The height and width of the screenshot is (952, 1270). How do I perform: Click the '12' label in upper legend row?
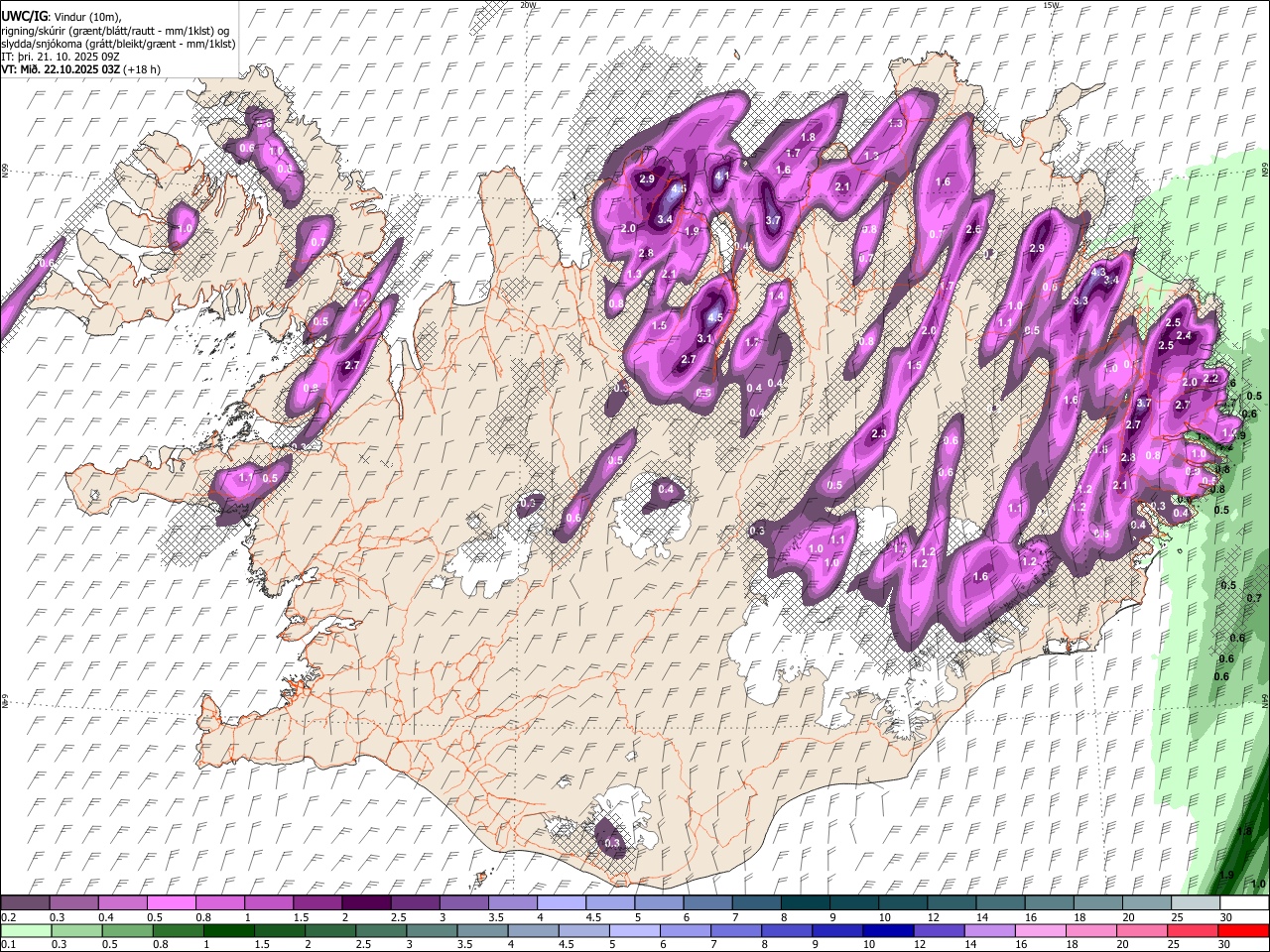[933, 917]
